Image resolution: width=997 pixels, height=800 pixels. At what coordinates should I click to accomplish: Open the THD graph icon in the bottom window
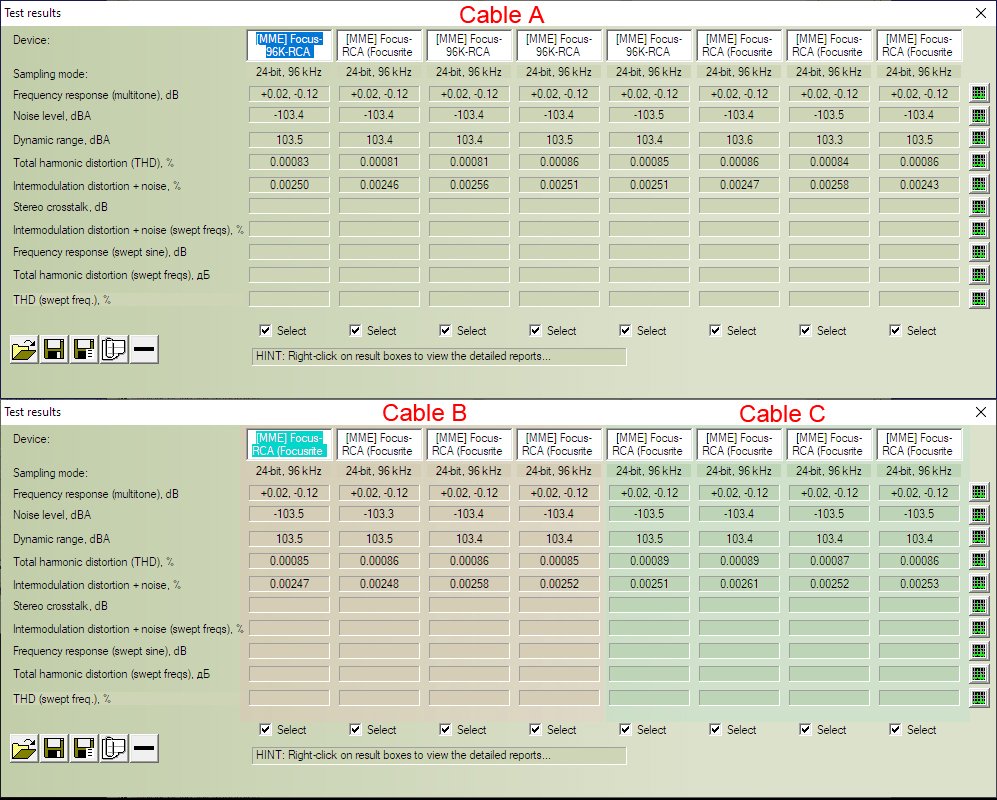(x=979, y=562)
